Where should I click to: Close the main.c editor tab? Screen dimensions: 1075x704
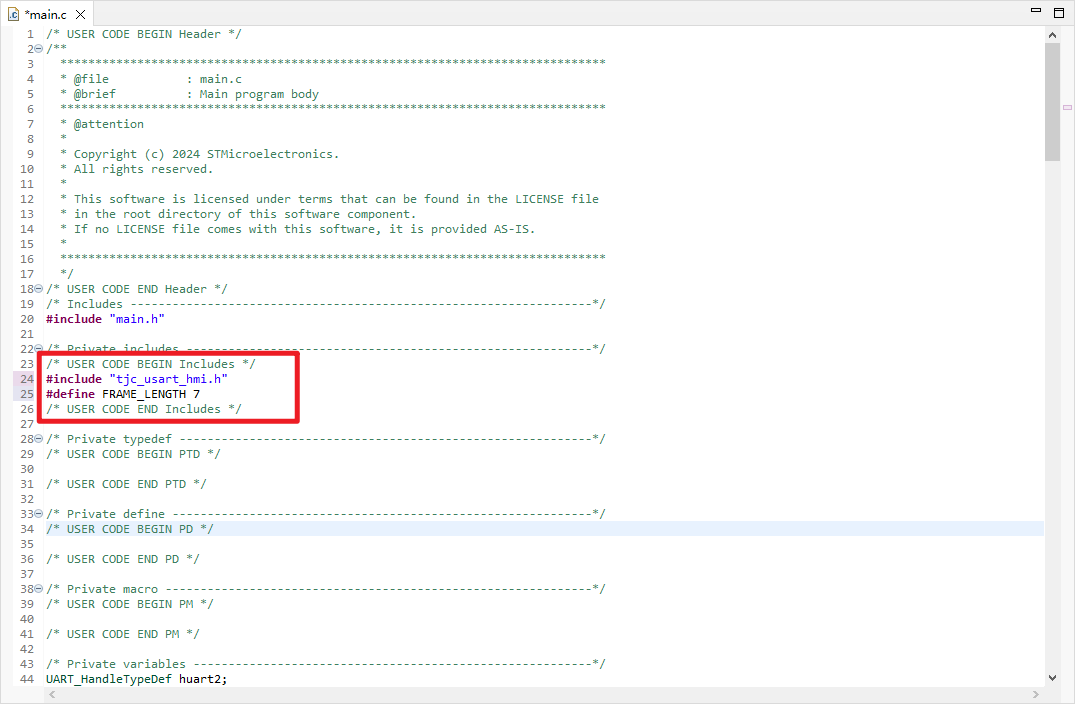(80, 14)
